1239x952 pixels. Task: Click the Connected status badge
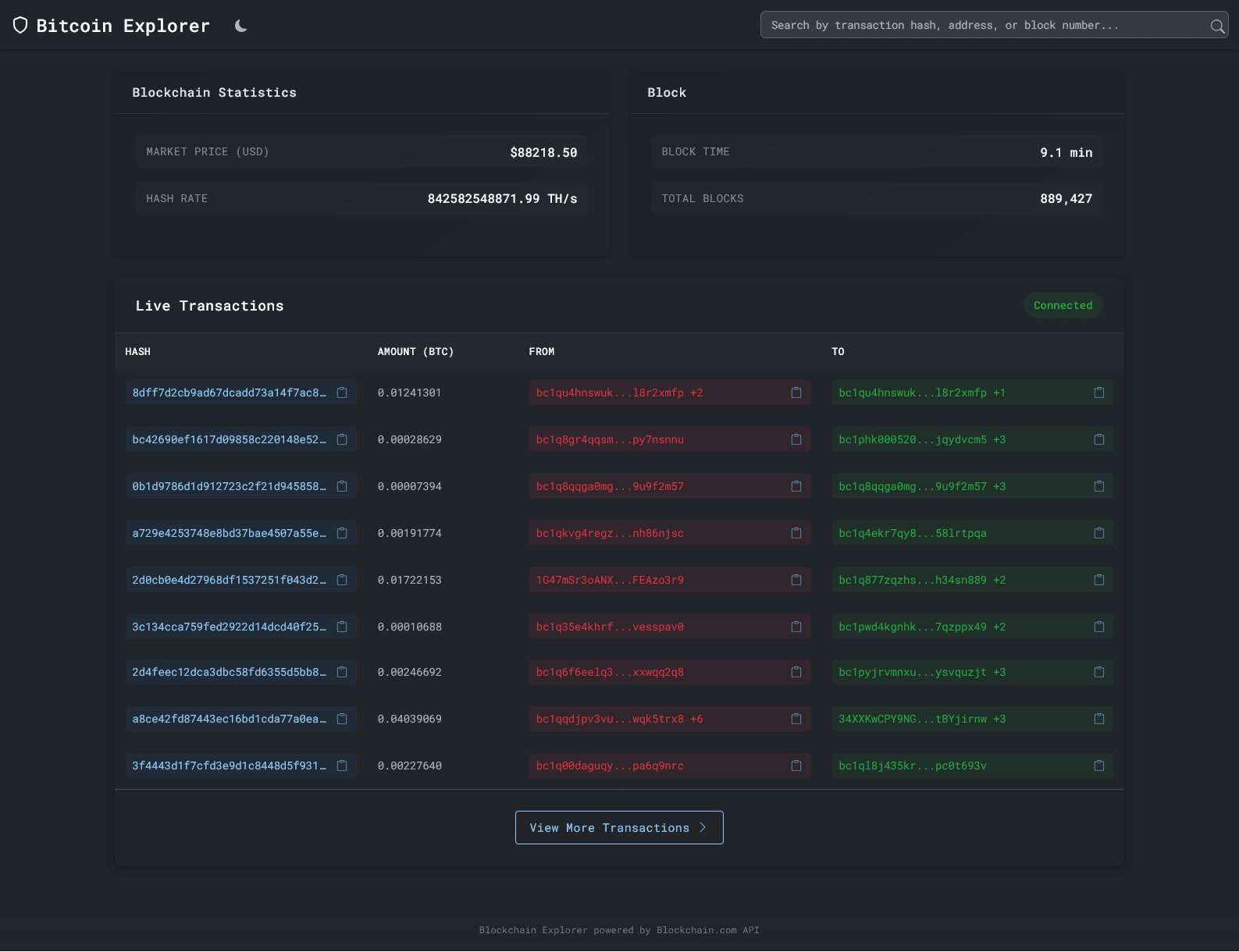click(x=1063, y=305)
